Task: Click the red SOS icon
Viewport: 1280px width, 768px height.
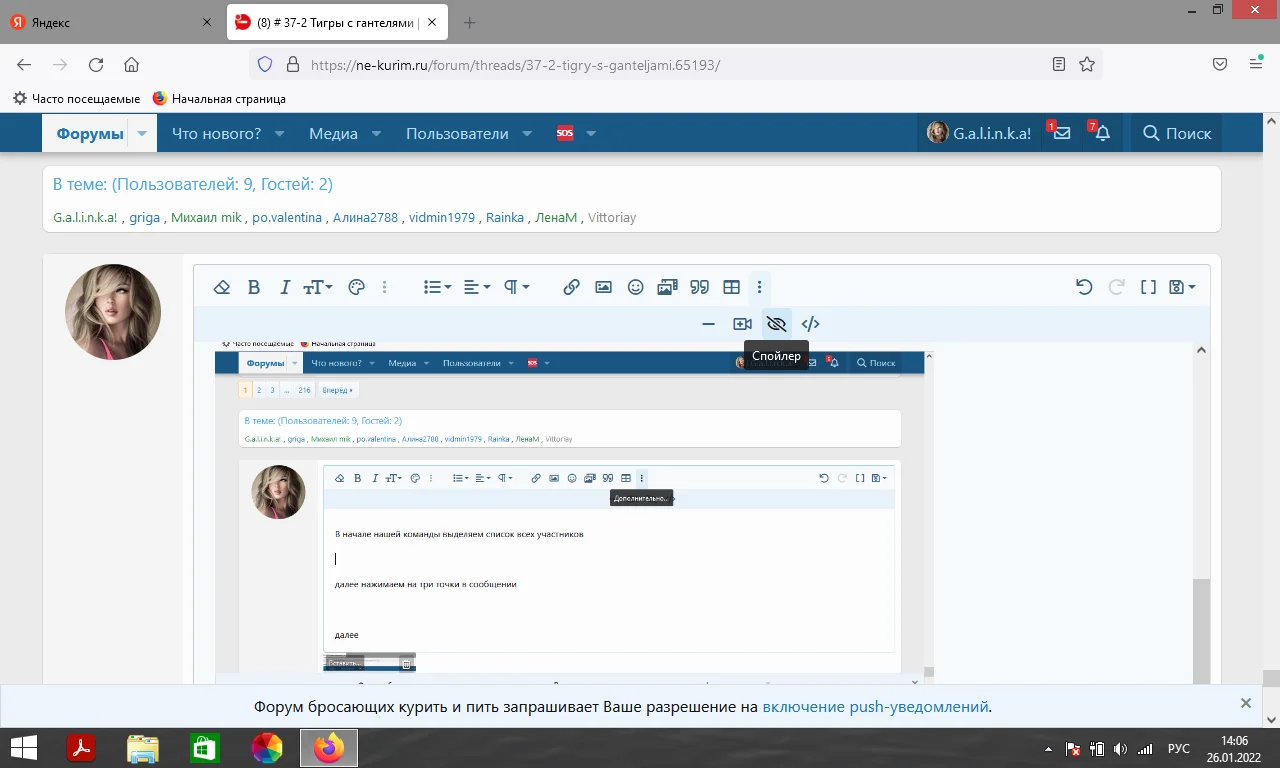Action: click(565, 133)
